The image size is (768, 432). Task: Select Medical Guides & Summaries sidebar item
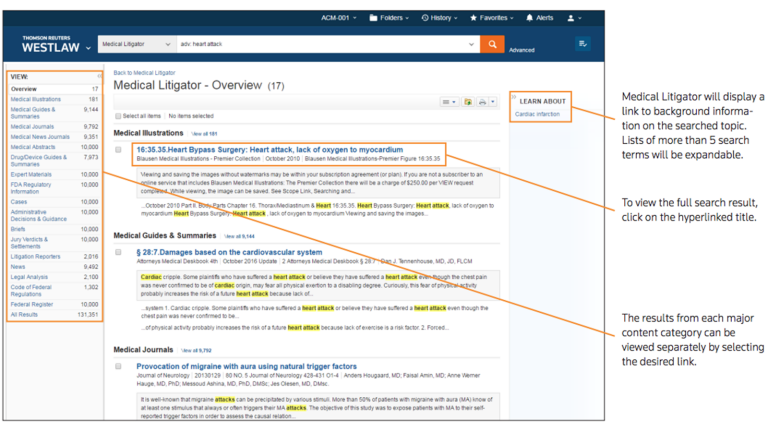(33, 113)
